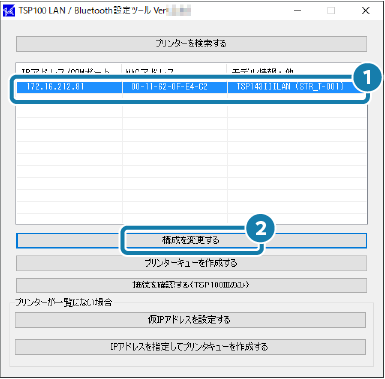Sort by the IPアドレス column header
The image size is (385, 379).
coord(69,71)
